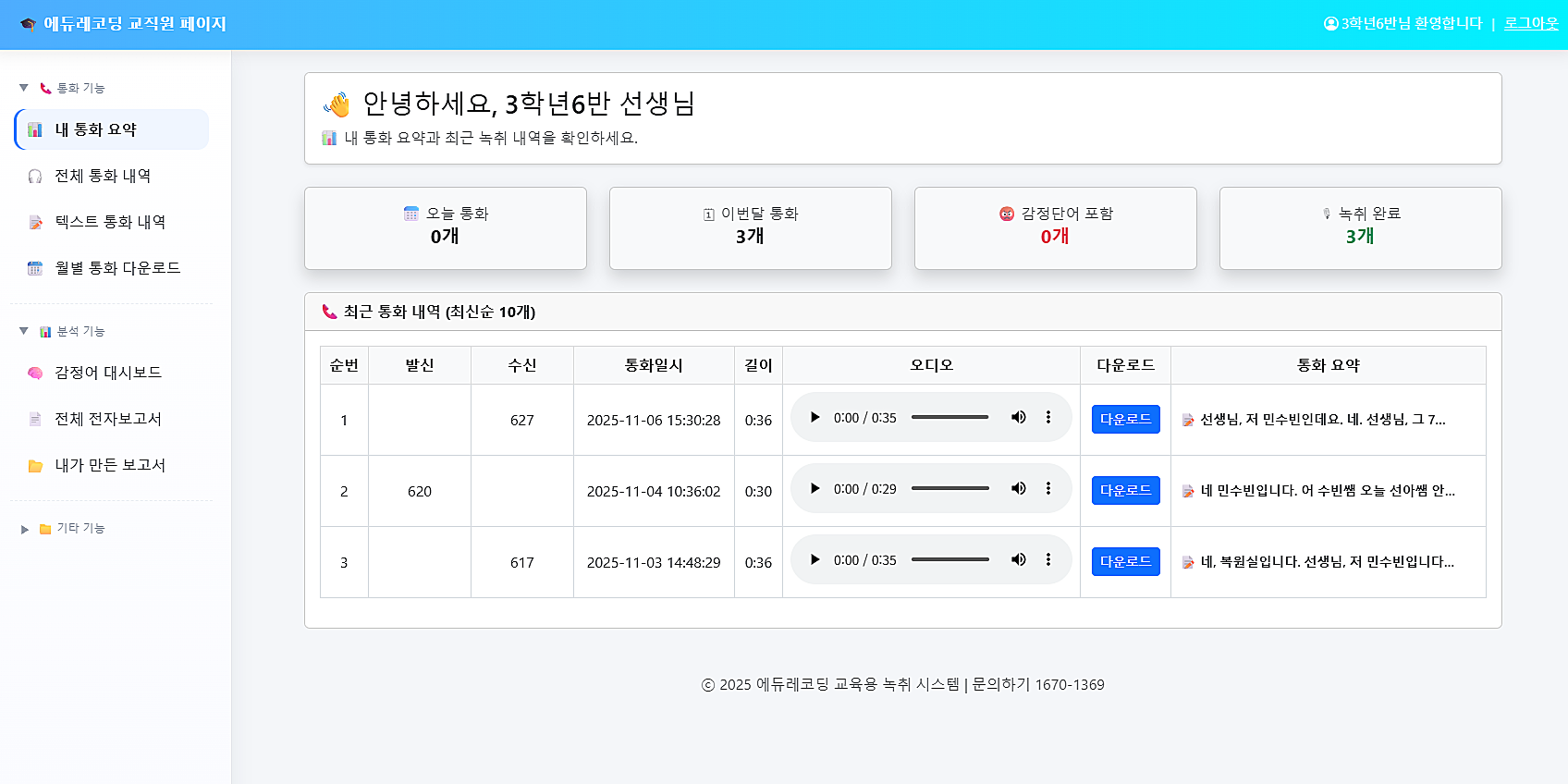Click the 감정단어 포함 stat card

click(1056, 228)
